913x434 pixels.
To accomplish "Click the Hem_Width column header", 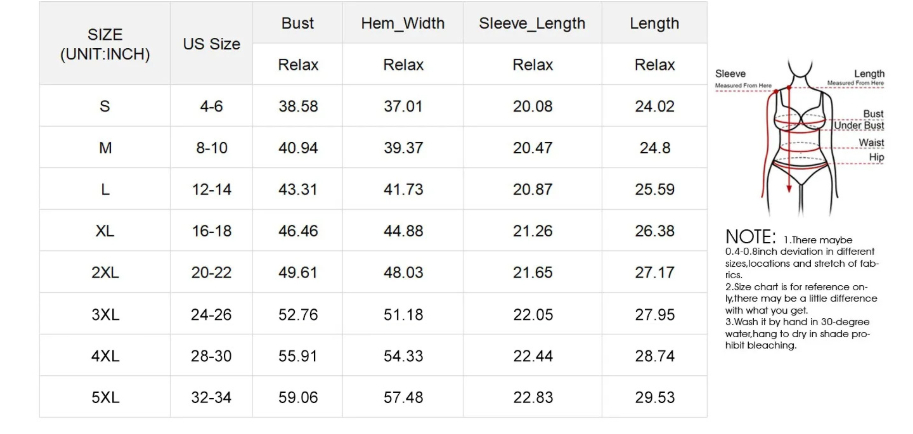I will (403, 23).
